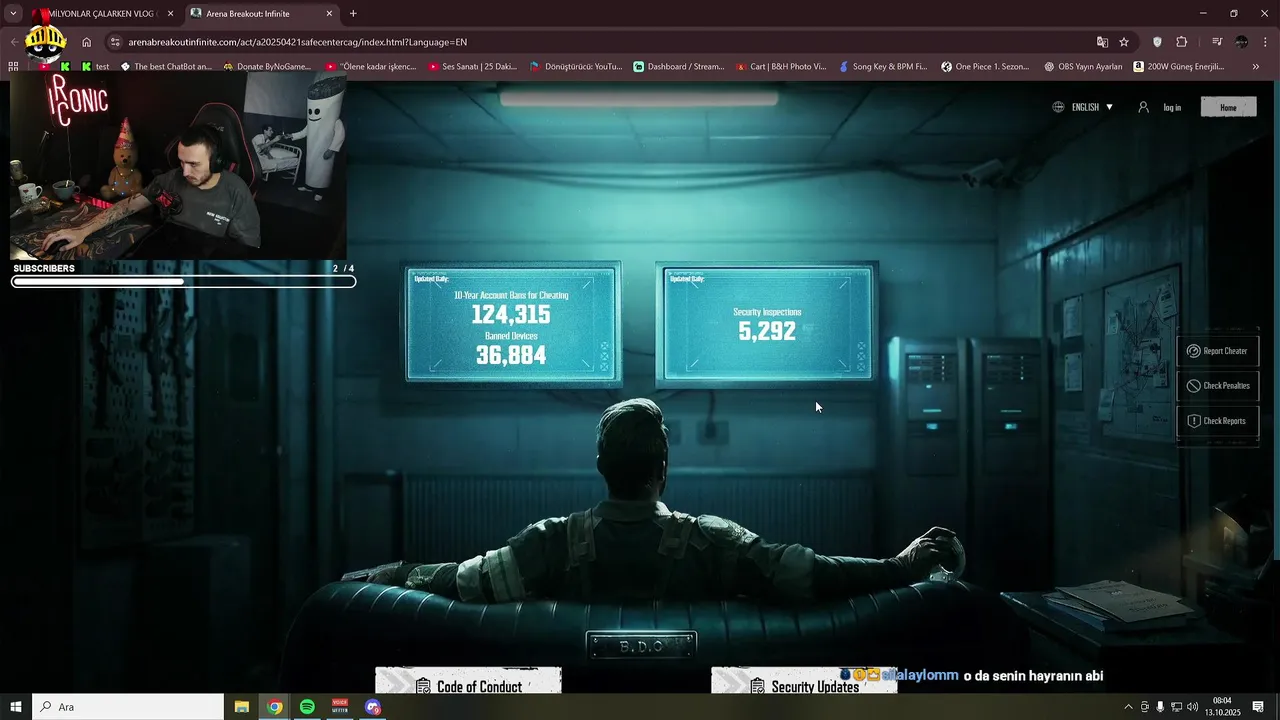This screenshot has height=720, width=1280.
Task: Open the media control icon in toolbar
Action: pyautogui.click(x=1217, y=42)
